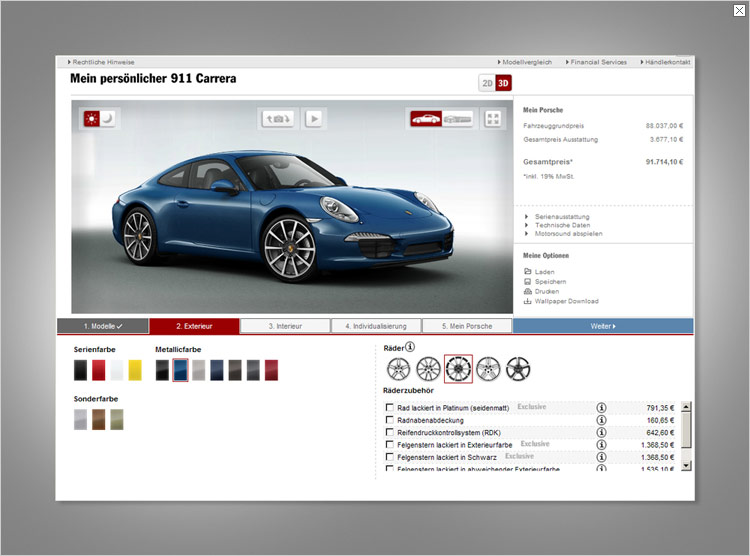Image resolution: width=750 pixels, height=556 pixels.
Task: Select the fifth black wheel design
Action: point(518,369)
